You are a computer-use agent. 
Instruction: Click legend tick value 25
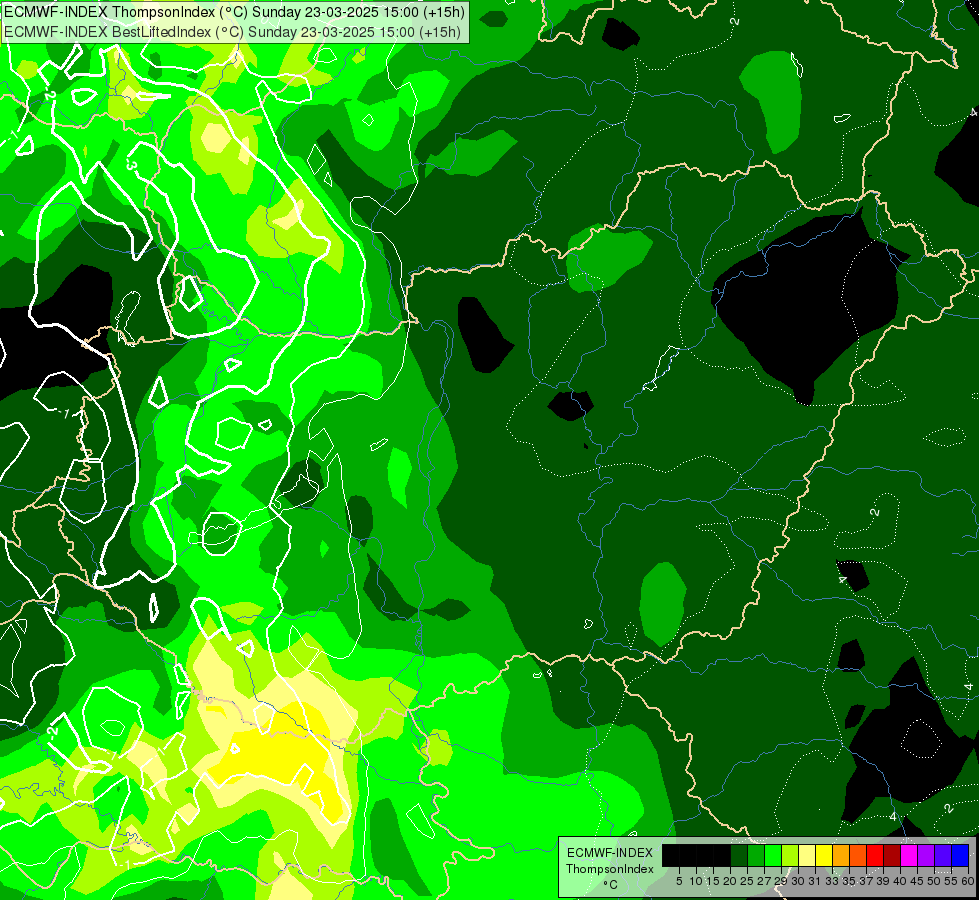click(x=747, y=881)
